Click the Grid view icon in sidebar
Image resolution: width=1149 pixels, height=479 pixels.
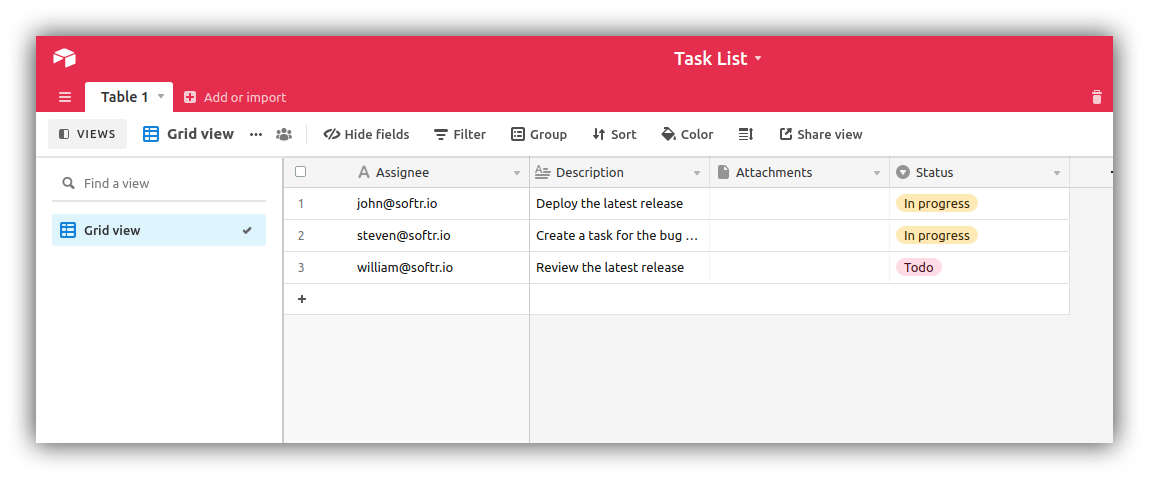click(x=67, y=230)
